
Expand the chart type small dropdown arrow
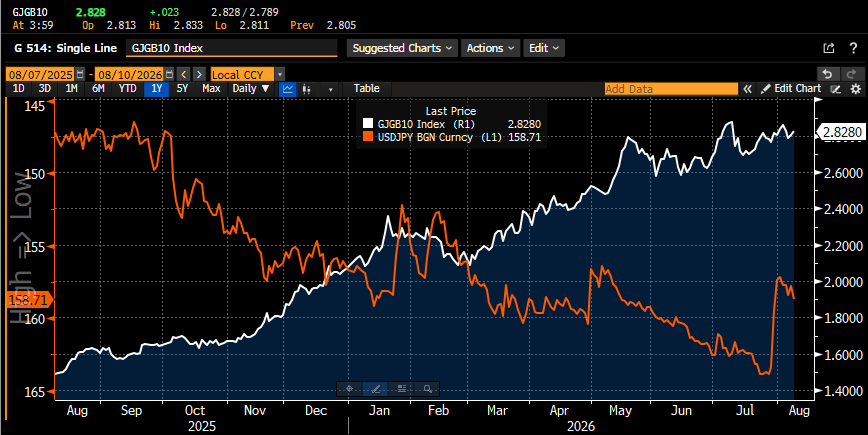330,89
